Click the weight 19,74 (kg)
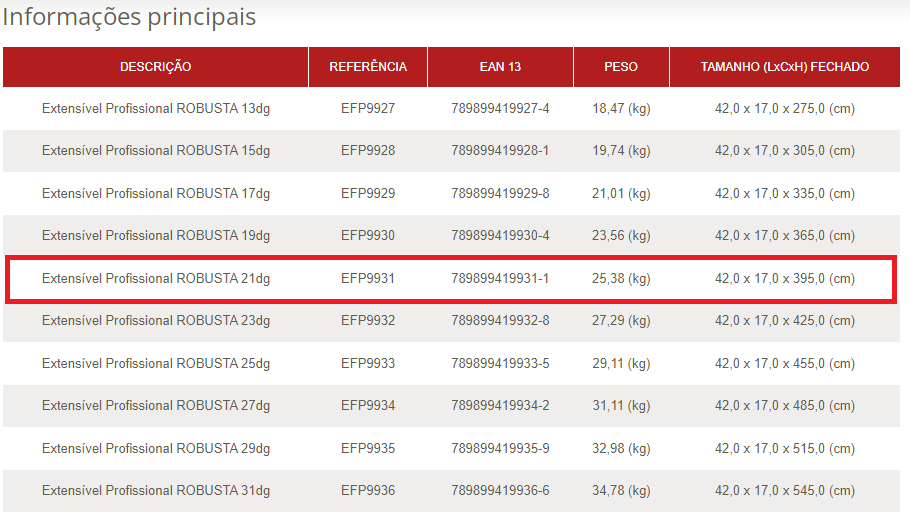Image resolution: width=910 pixels, height=522 pixels. tap(621, 151)
